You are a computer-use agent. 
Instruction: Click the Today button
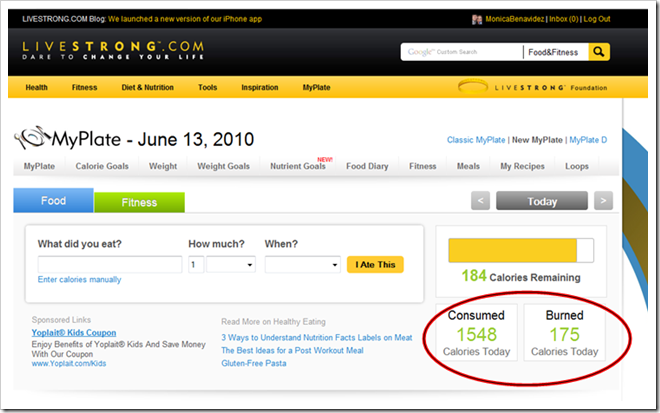point(542,200)
